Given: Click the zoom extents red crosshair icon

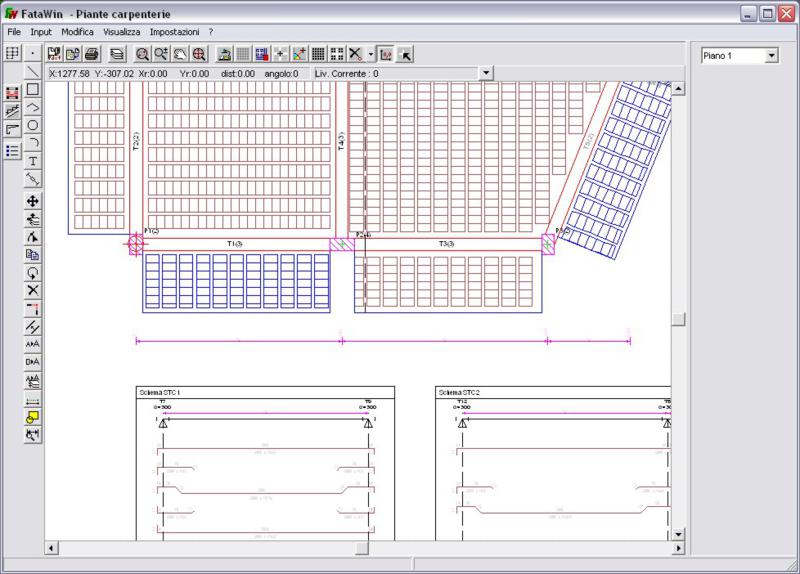Looking at the screenshot, I should point(199,54).
